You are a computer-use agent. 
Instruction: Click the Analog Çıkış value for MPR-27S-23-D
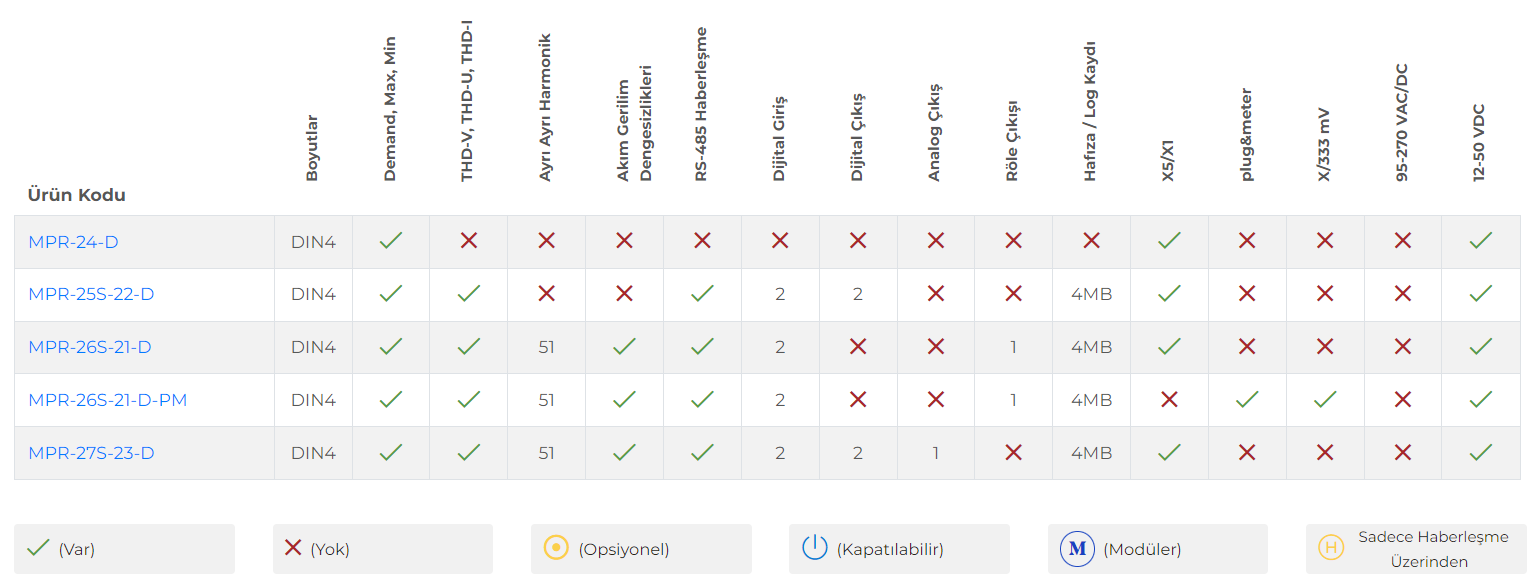[936, 453]
